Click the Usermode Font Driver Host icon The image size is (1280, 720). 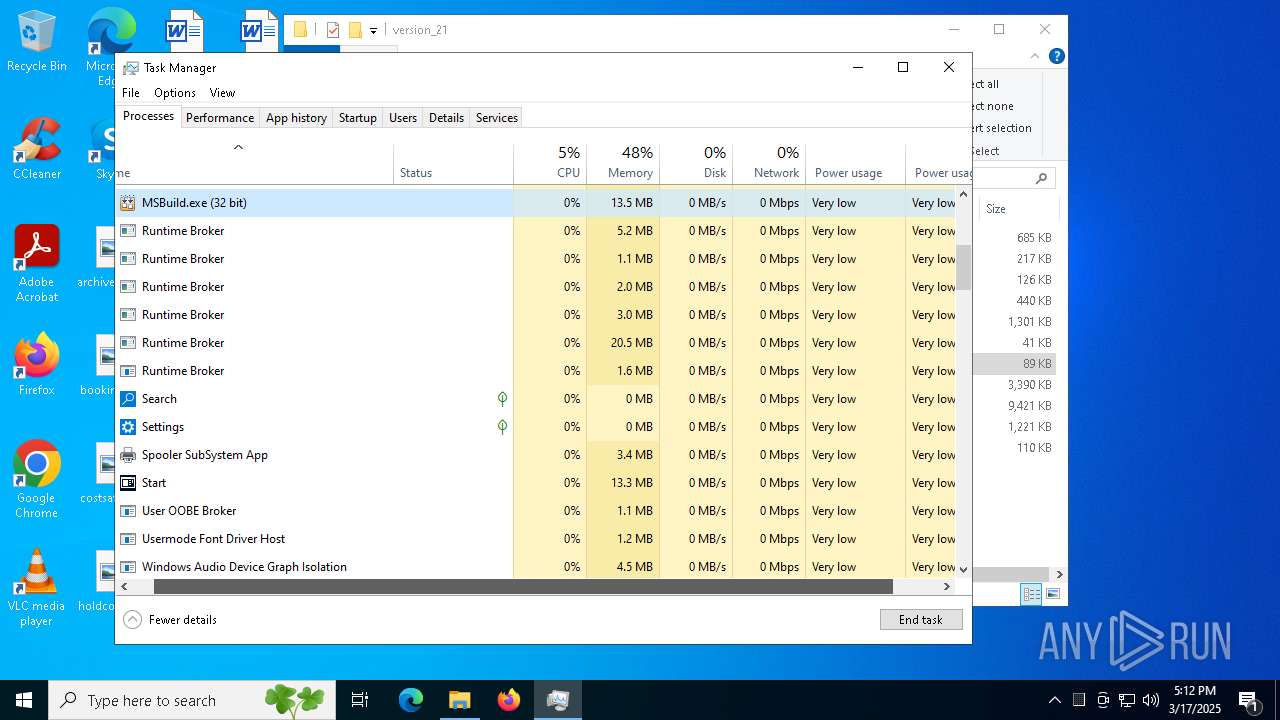point(128,539)
